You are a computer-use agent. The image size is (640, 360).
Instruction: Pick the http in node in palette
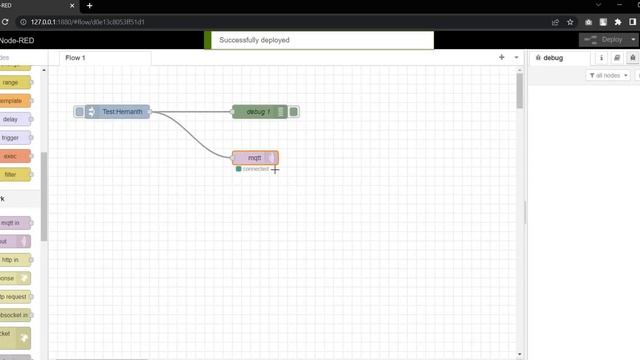15,260
